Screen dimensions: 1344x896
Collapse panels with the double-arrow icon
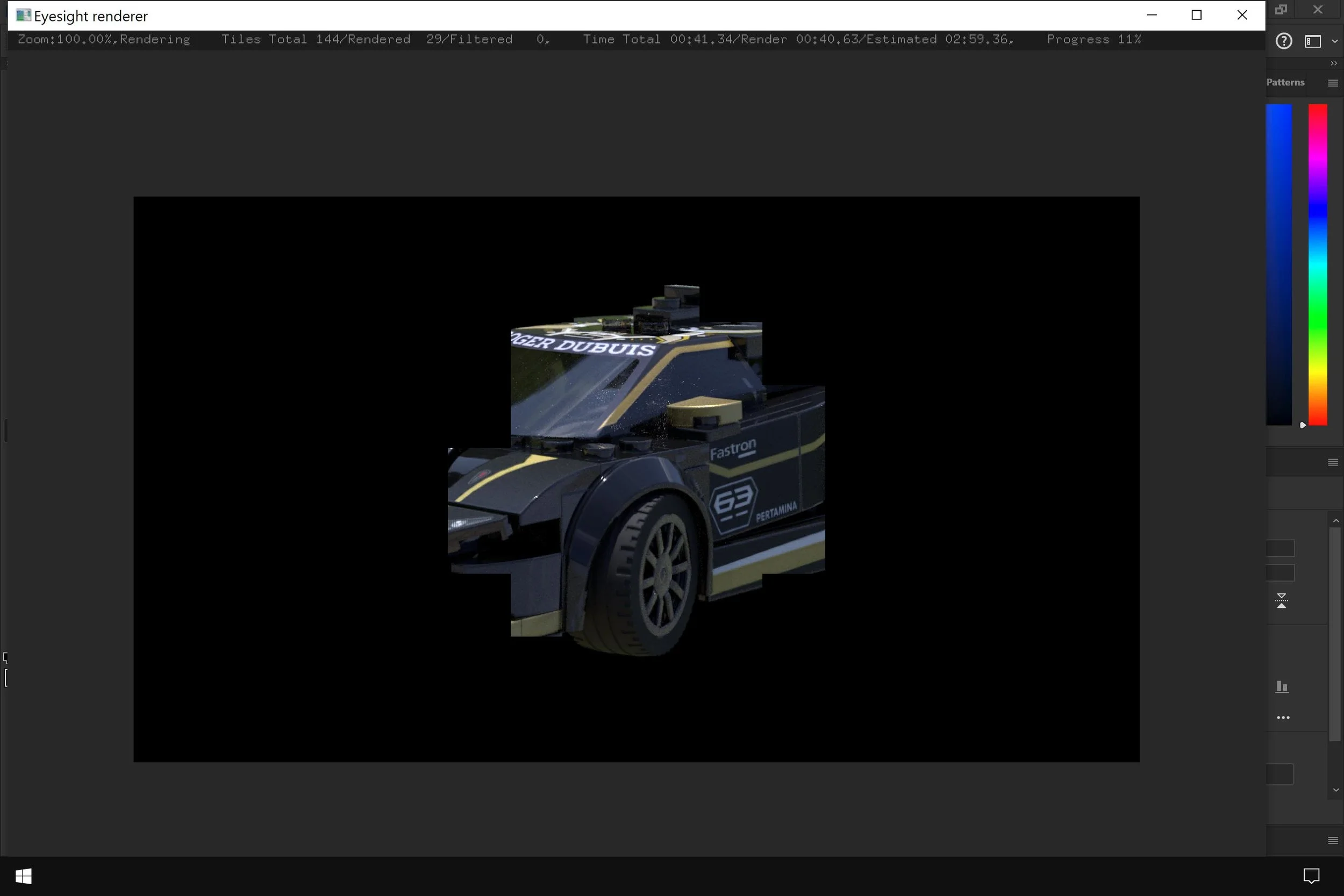(1334, 63)
